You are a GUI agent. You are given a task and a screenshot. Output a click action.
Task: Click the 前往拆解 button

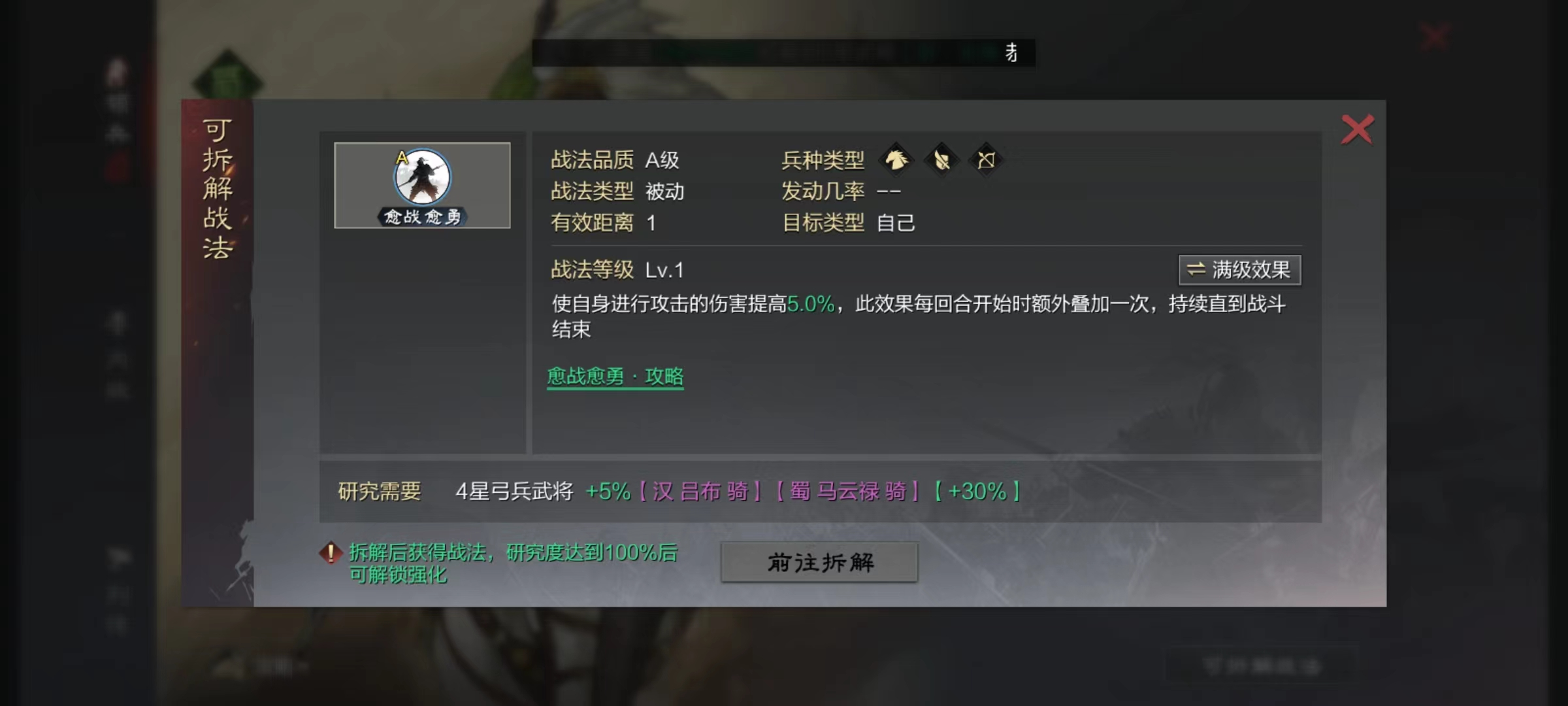(819, 562)
